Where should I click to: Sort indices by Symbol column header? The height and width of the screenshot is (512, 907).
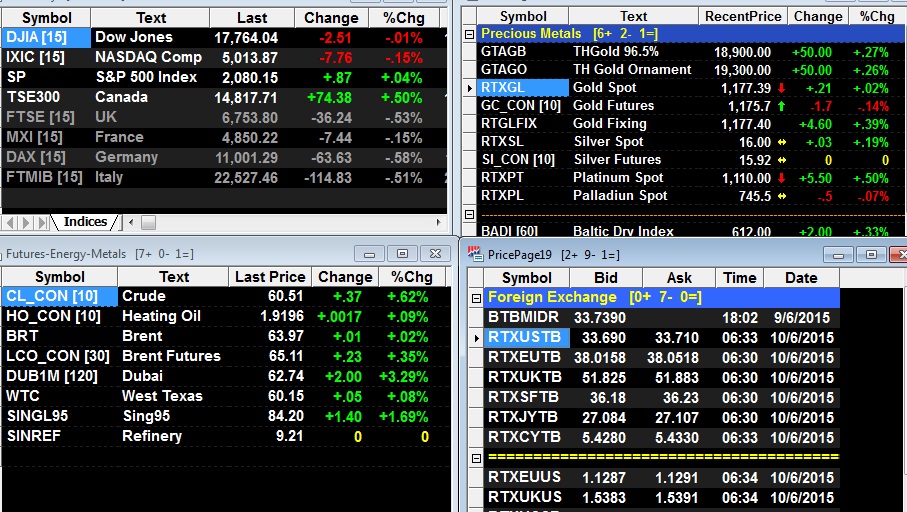pos(46,18)
